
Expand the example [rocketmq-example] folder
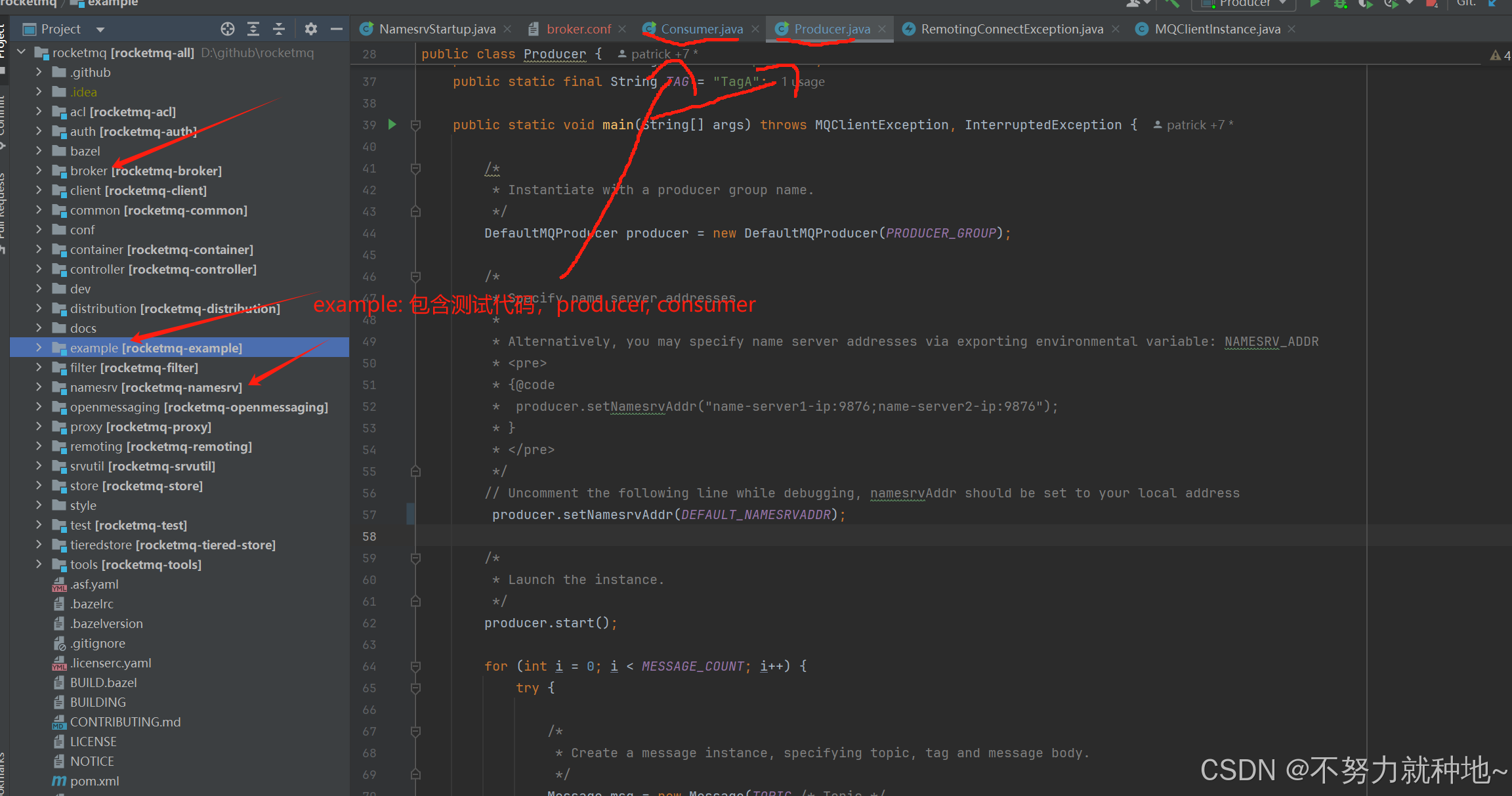point(39,348)
